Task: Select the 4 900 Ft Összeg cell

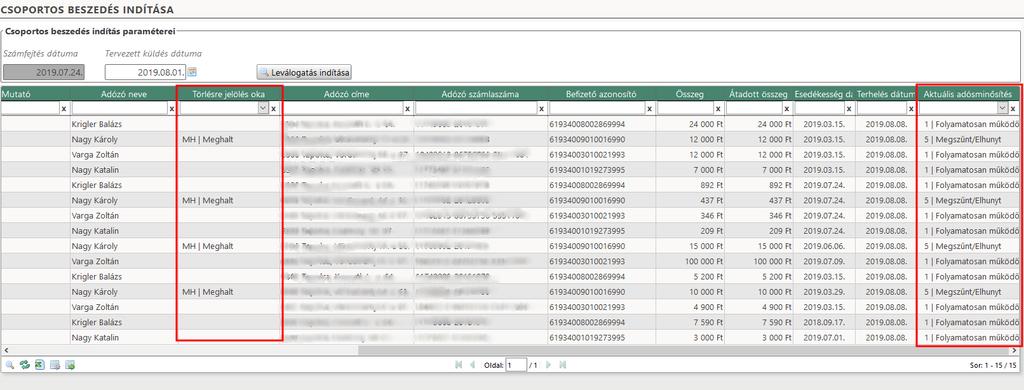Action: 690,308
